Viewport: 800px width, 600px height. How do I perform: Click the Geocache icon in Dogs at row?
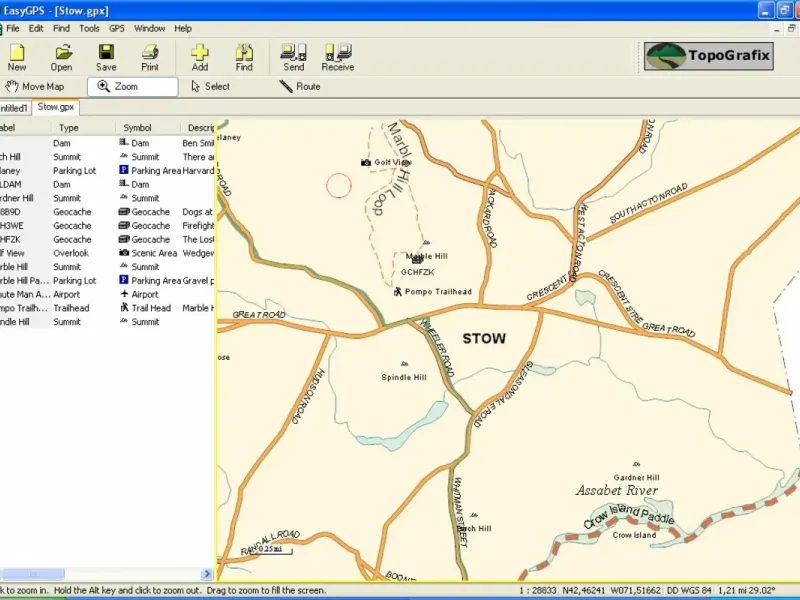[x=123, y=211]
